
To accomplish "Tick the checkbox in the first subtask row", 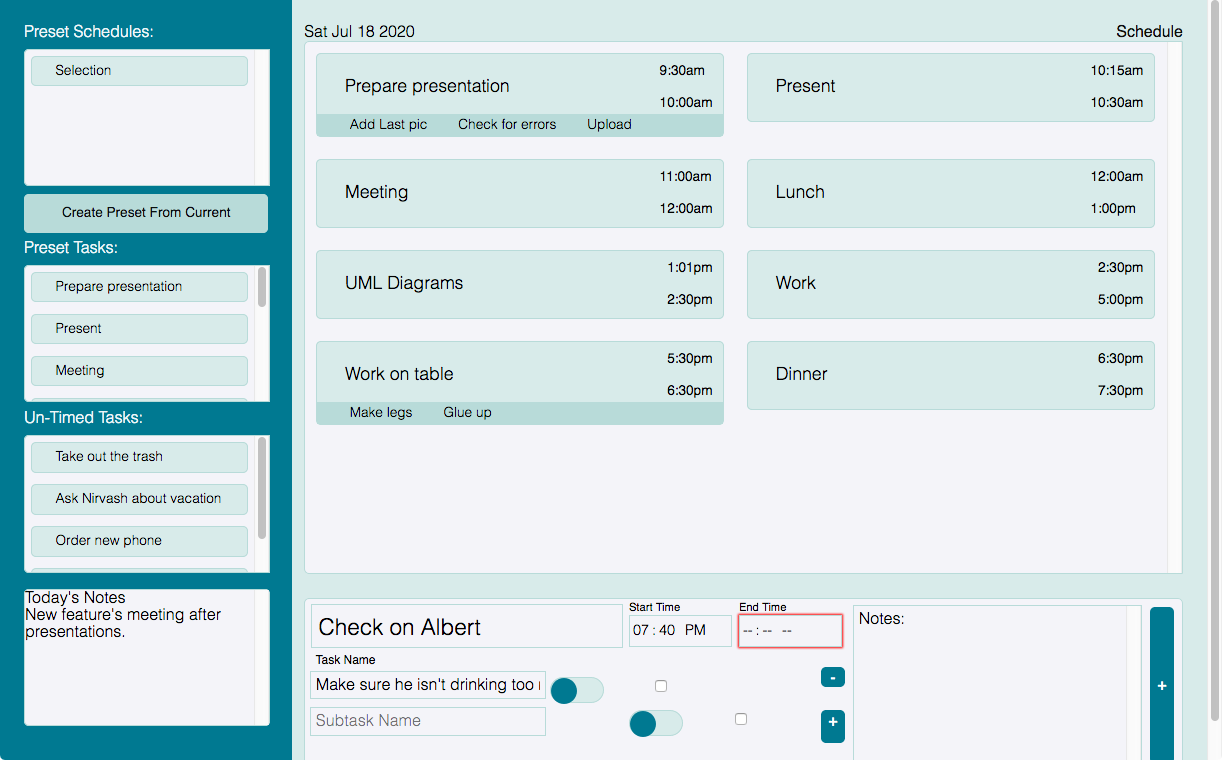I will tap(661, 686).
